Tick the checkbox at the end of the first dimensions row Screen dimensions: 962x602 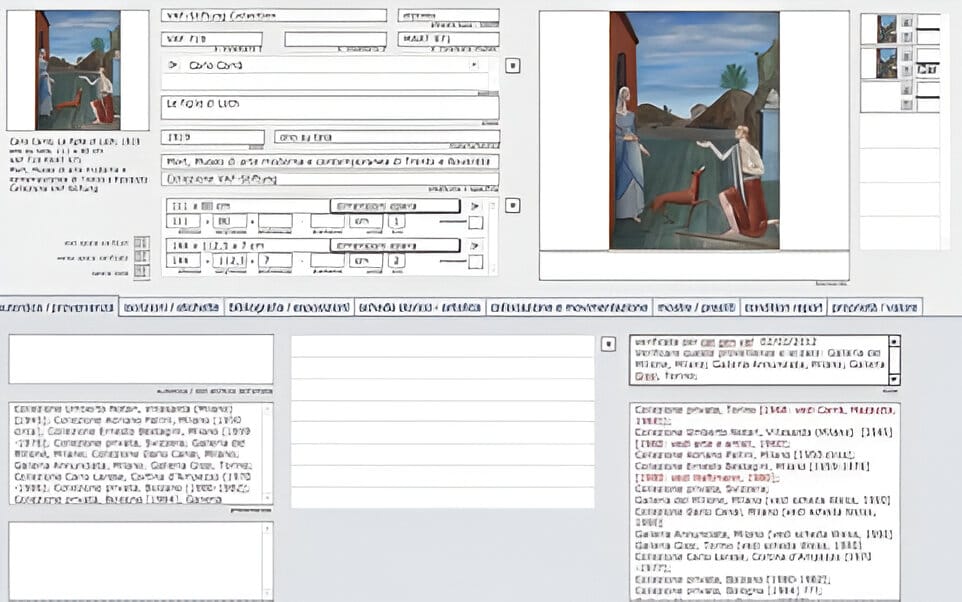point(475,222)
